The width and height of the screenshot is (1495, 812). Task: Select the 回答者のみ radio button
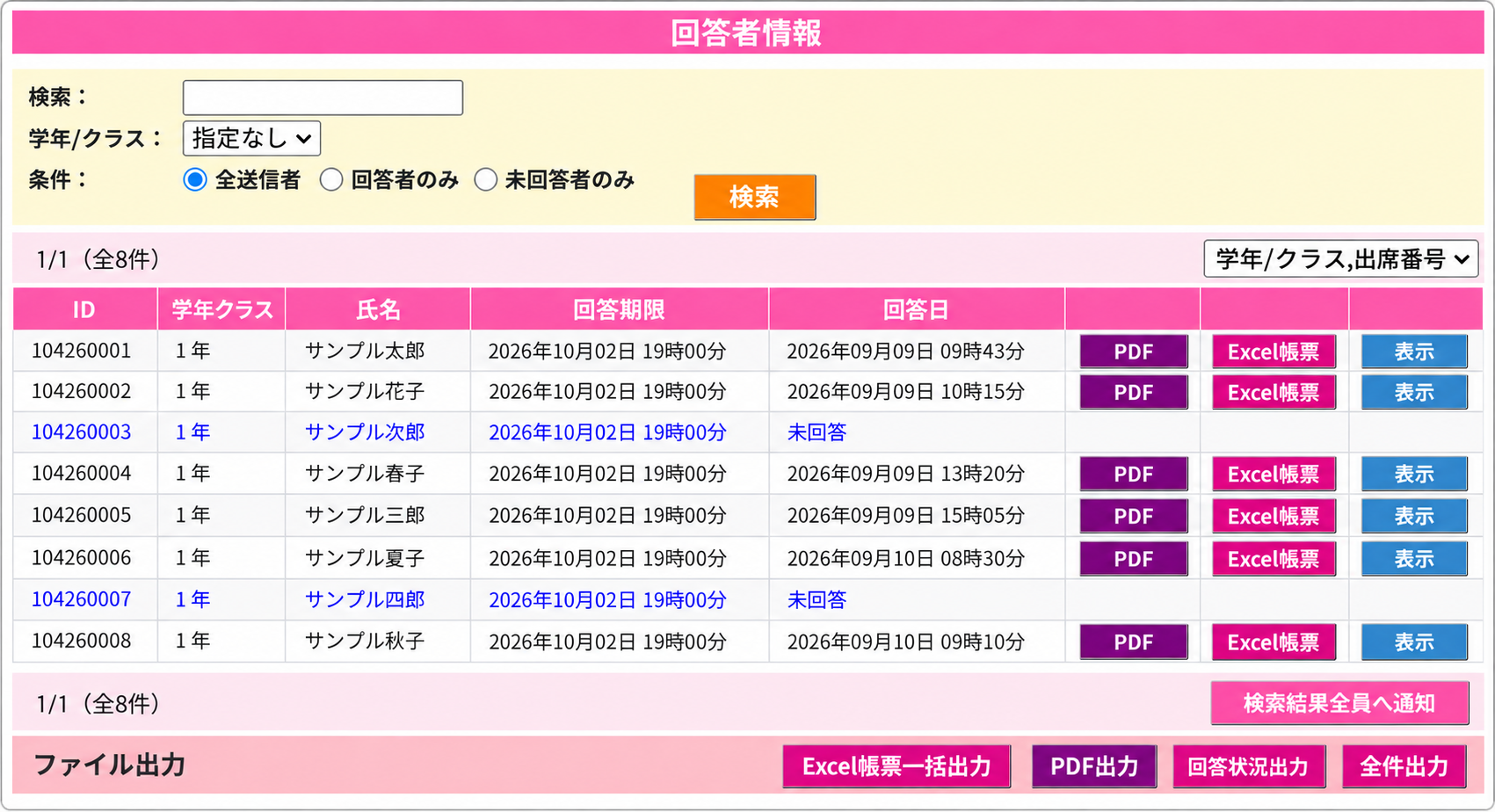[330, 180]
